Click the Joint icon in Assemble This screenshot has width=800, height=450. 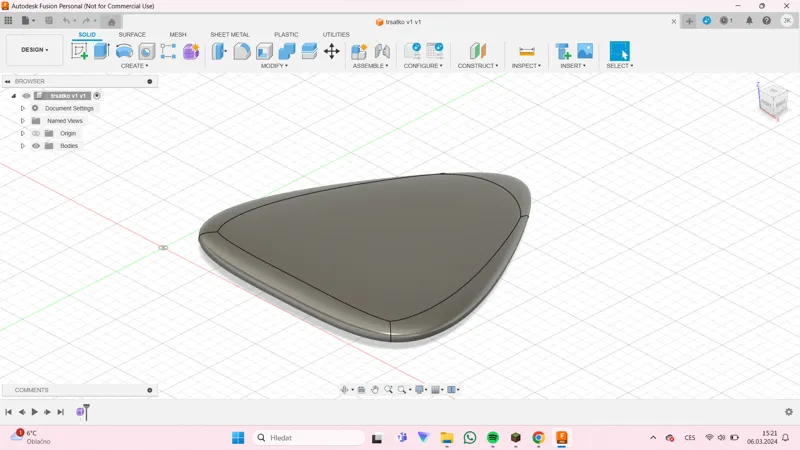pos(382,51)
